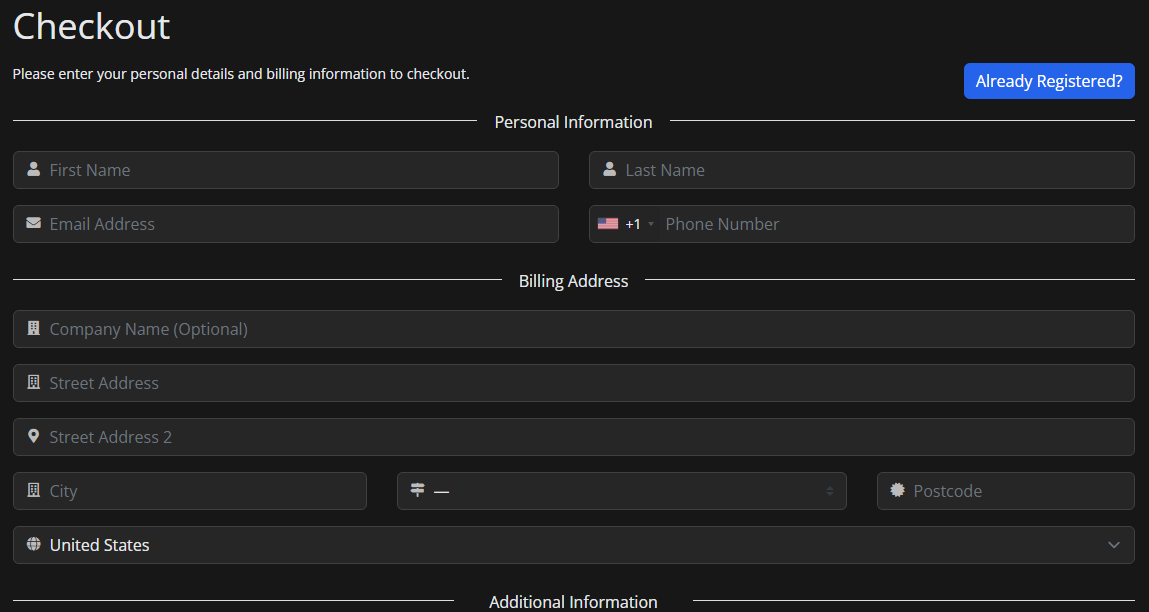
Task: Click the map pin icon beside Street Address 2
Action: [34, 437]
